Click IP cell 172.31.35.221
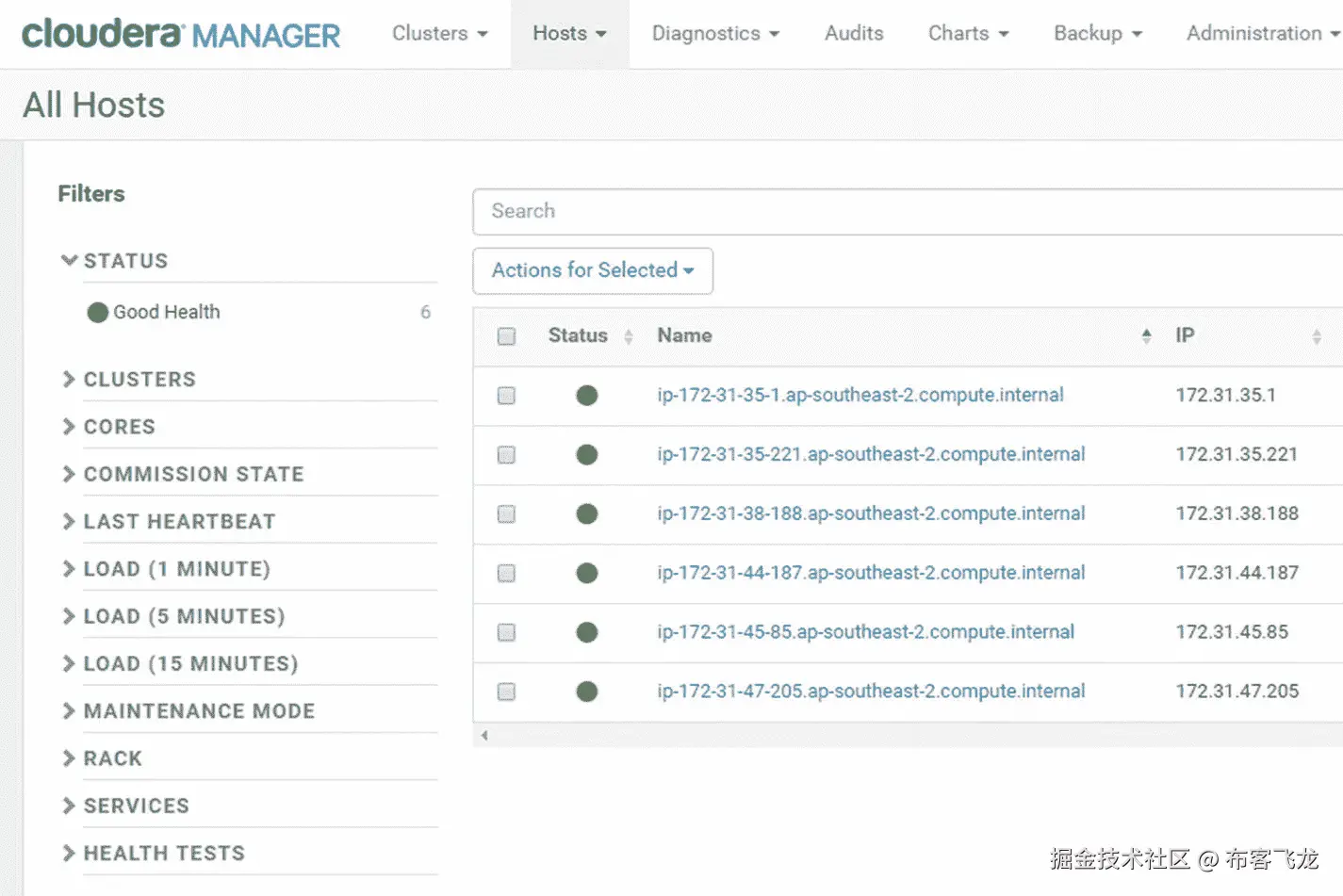 click(1237, 455)
